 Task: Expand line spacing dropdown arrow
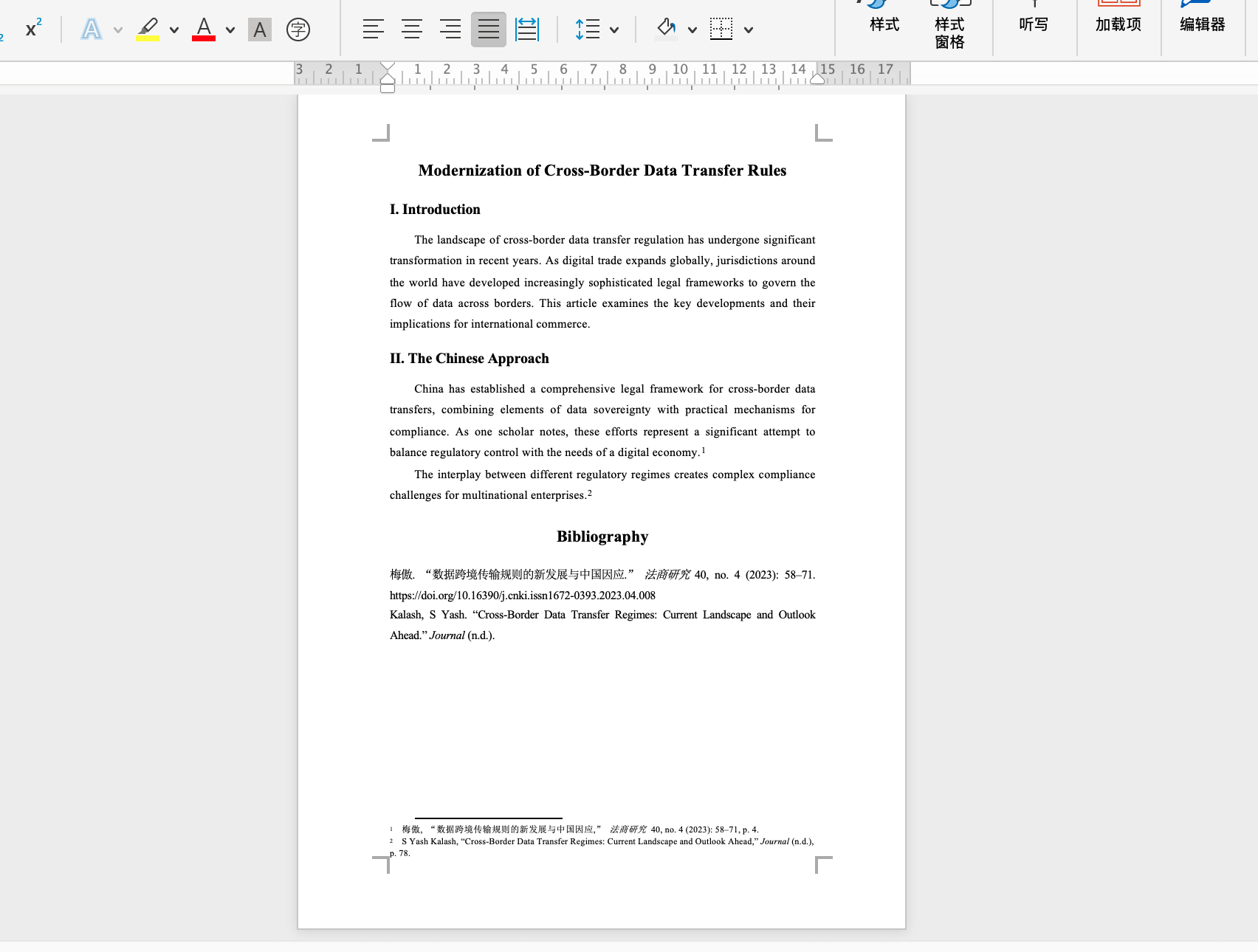(614, 30)
